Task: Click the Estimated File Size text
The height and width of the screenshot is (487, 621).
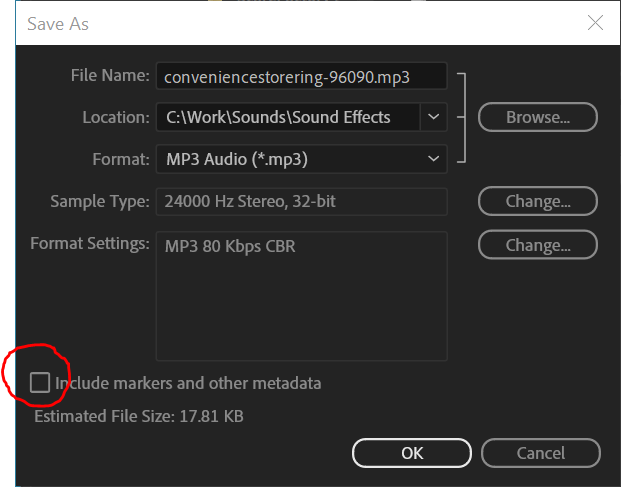Action: pyautogui.click(x=139, y=417)
